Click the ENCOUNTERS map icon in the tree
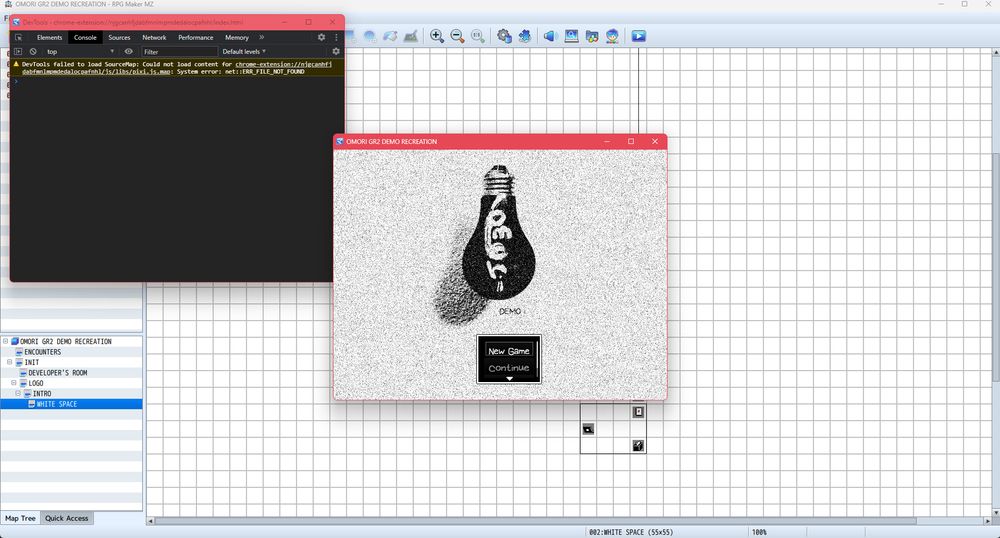Screen dimensions: 1000x538 click(19, 352)
